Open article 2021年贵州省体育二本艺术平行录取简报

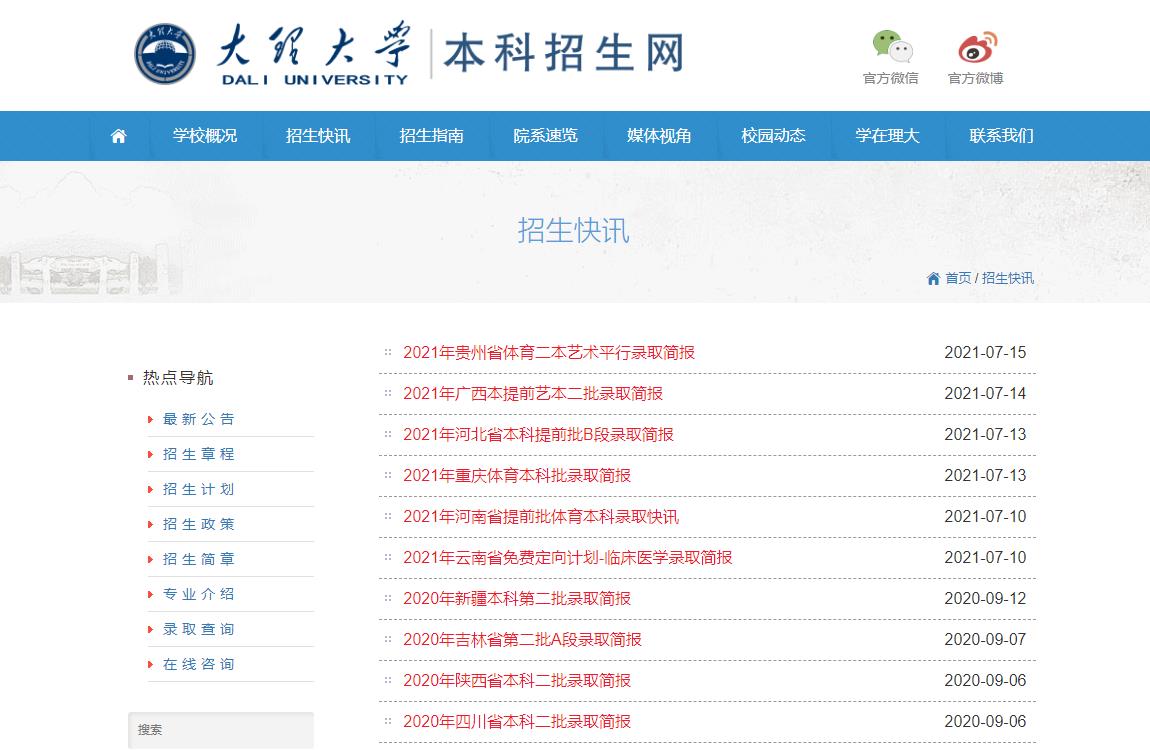click(549, 353)
